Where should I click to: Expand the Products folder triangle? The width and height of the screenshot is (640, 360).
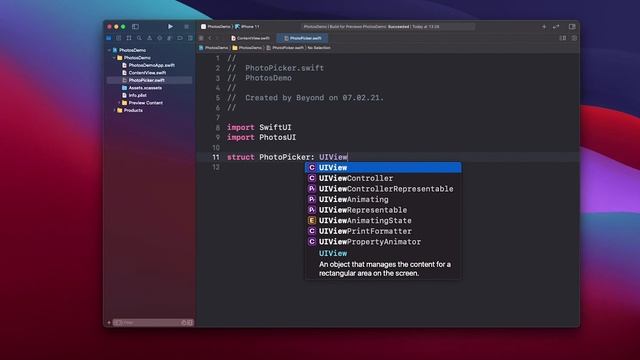[114, 110]
